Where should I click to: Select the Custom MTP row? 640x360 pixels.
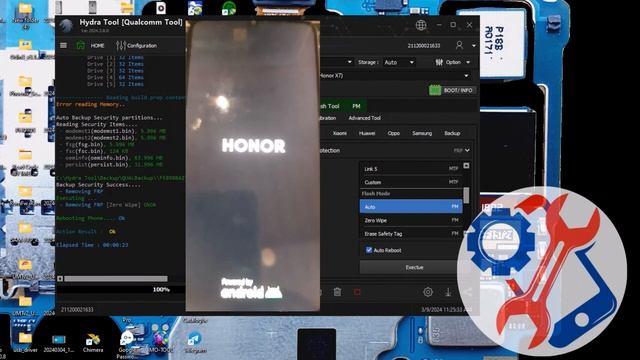(411, 182)
